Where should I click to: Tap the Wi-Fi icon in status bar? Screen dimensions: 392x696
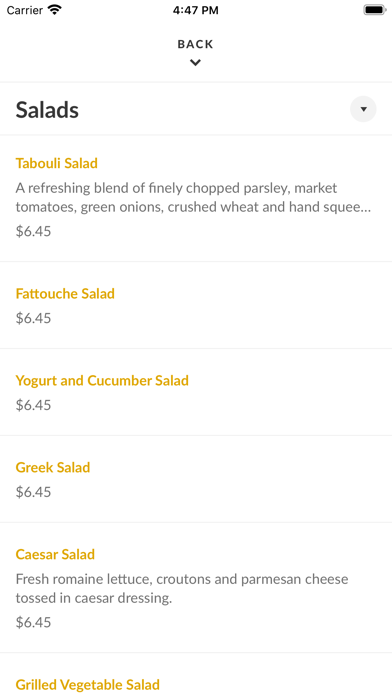(55, 10)
